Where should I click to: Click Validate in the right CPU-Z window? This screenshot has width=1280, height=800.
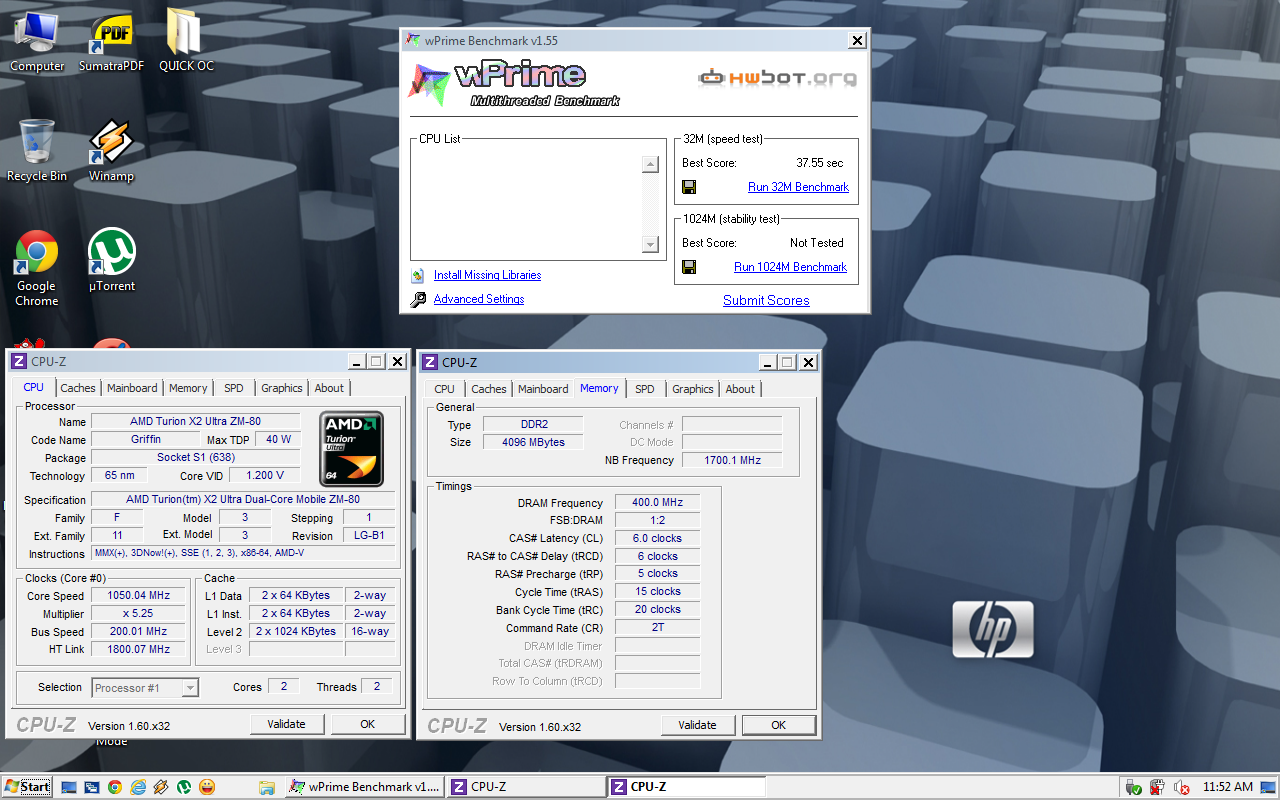(x=698, y=725)
